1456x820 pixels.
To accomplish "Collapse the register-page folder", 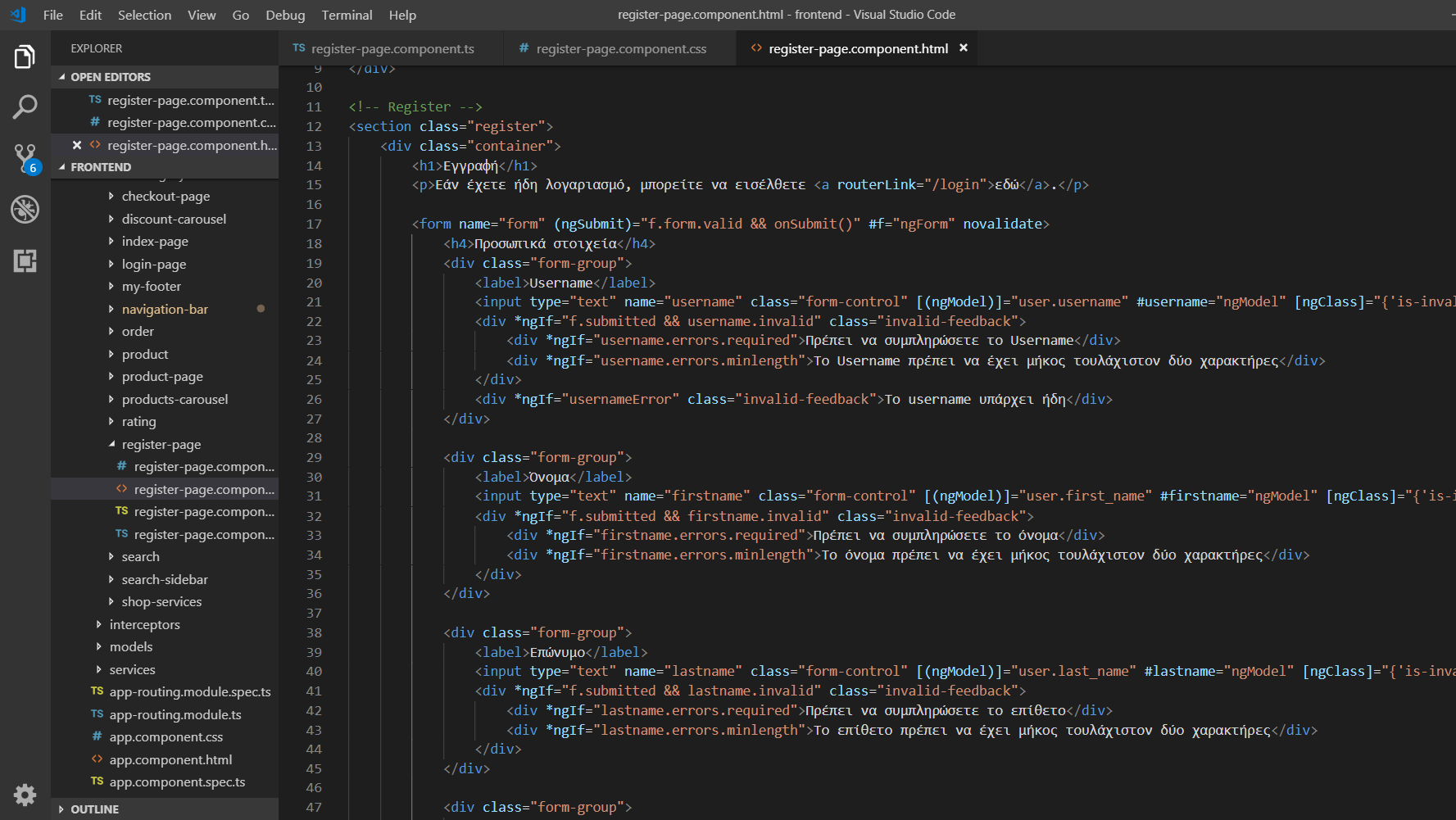I will point(165,444).
